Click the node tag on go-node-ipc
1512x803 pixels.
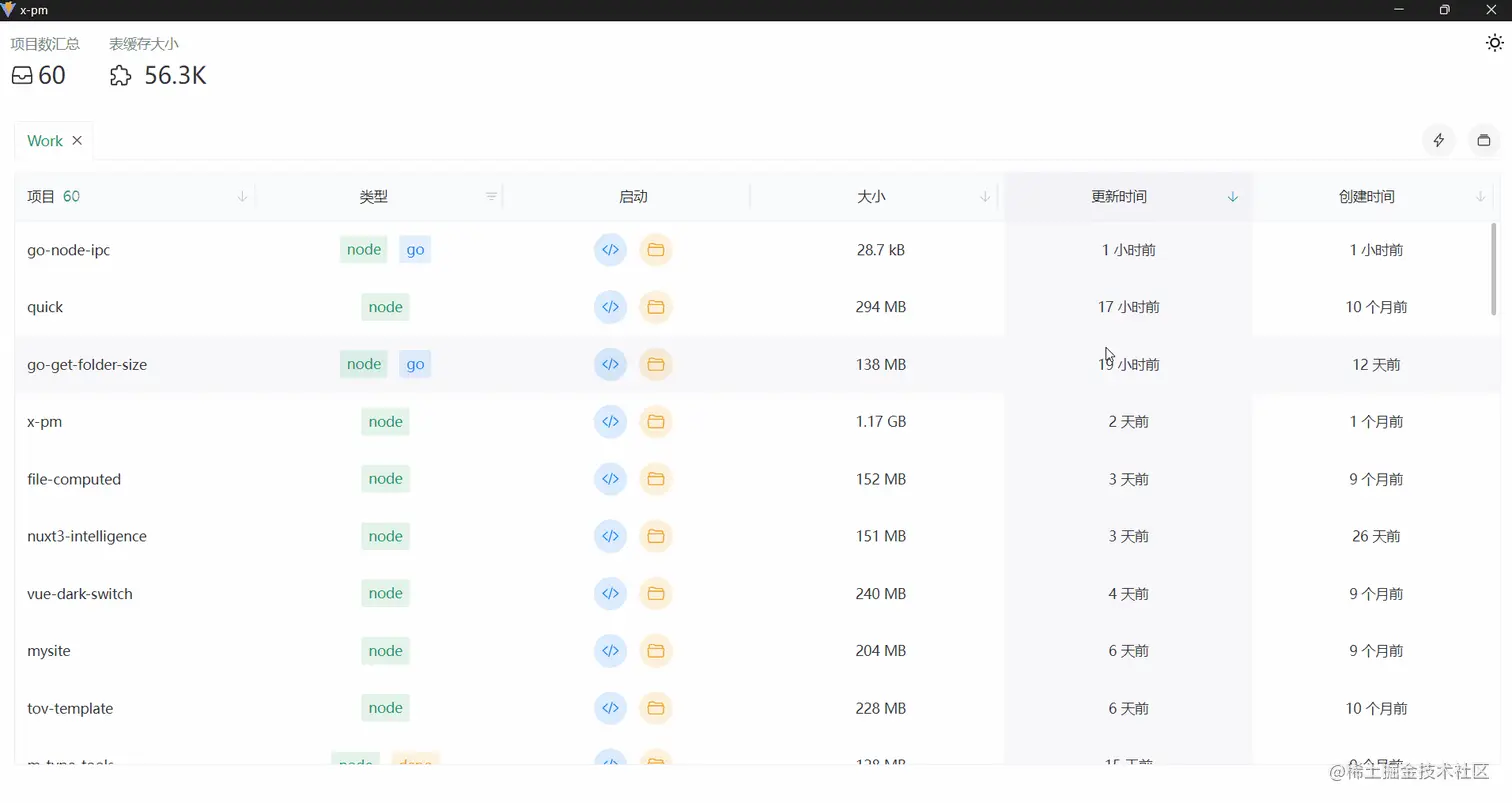pos(364,250)
